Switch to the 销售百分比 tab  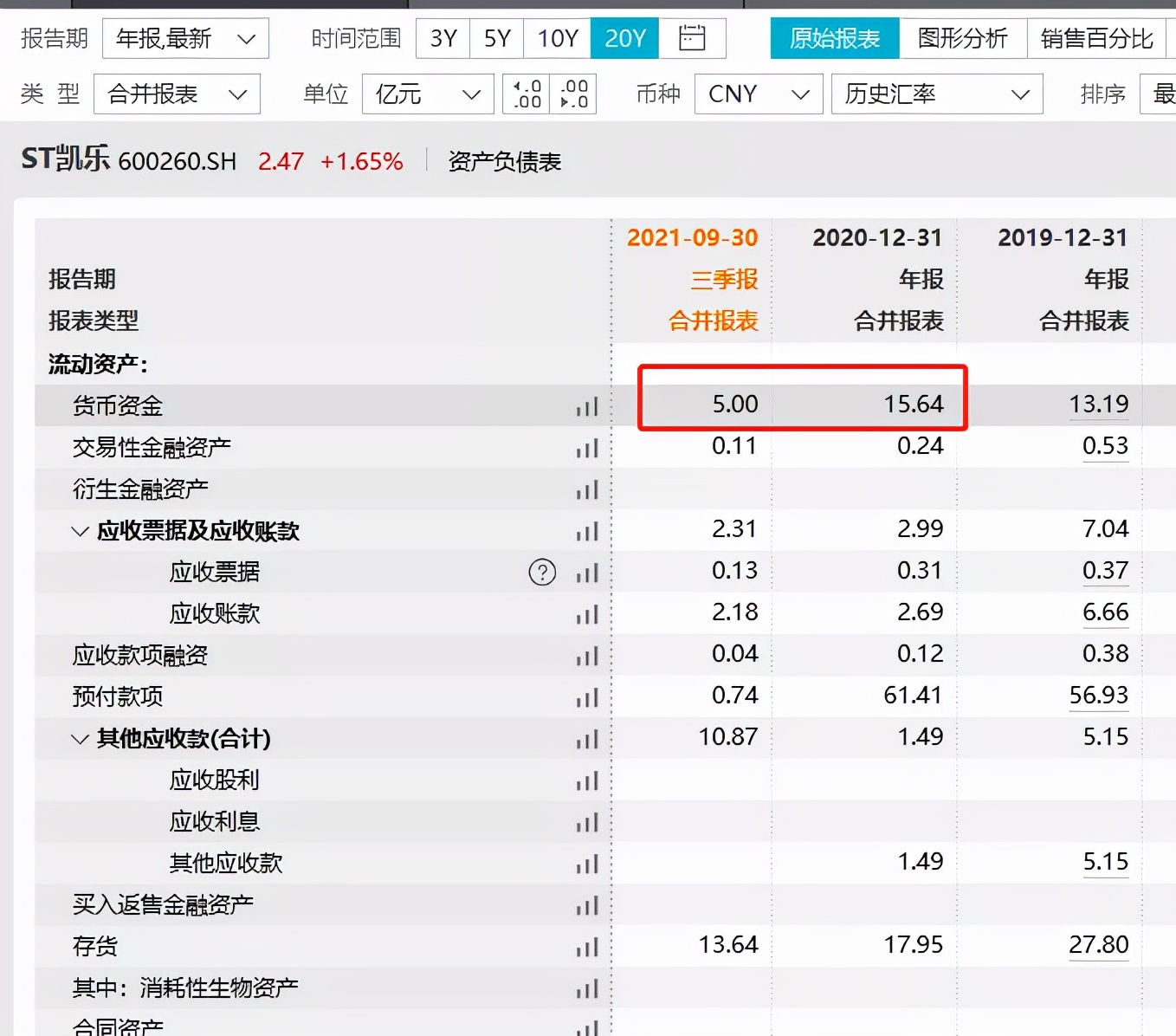[x=1097, y=38]
